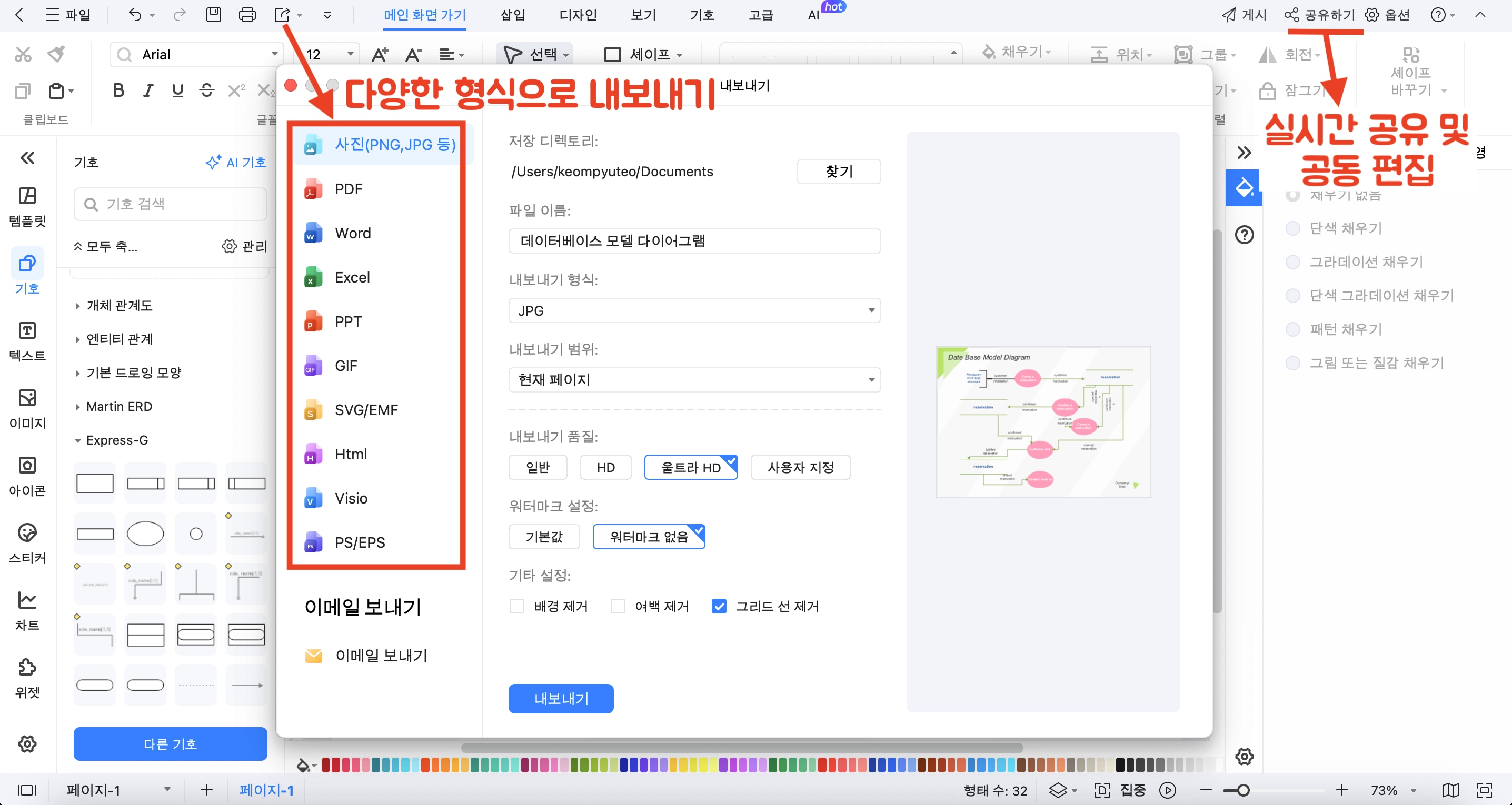Toggle bold text formatting

[x=118, y=90]
